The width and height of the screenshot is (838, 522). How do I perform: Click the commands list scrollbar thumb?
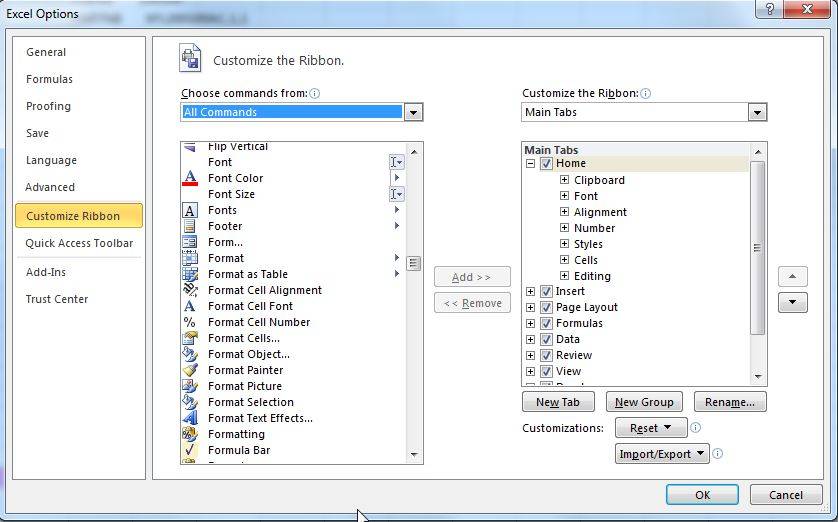click(414, 263)
